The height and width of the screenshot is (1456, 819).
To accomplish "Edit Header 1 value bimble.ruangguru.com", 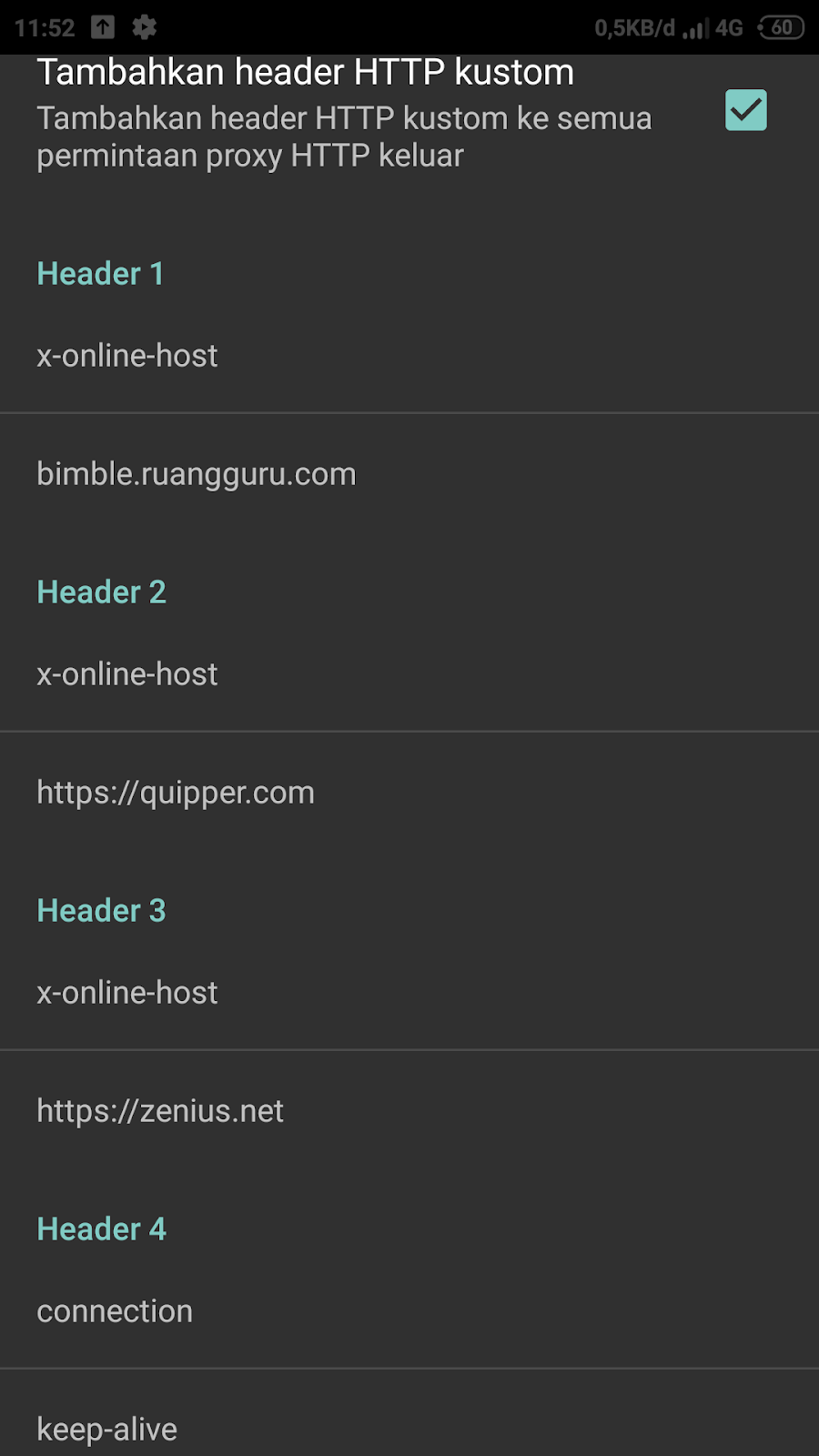I will click(409, 474).
